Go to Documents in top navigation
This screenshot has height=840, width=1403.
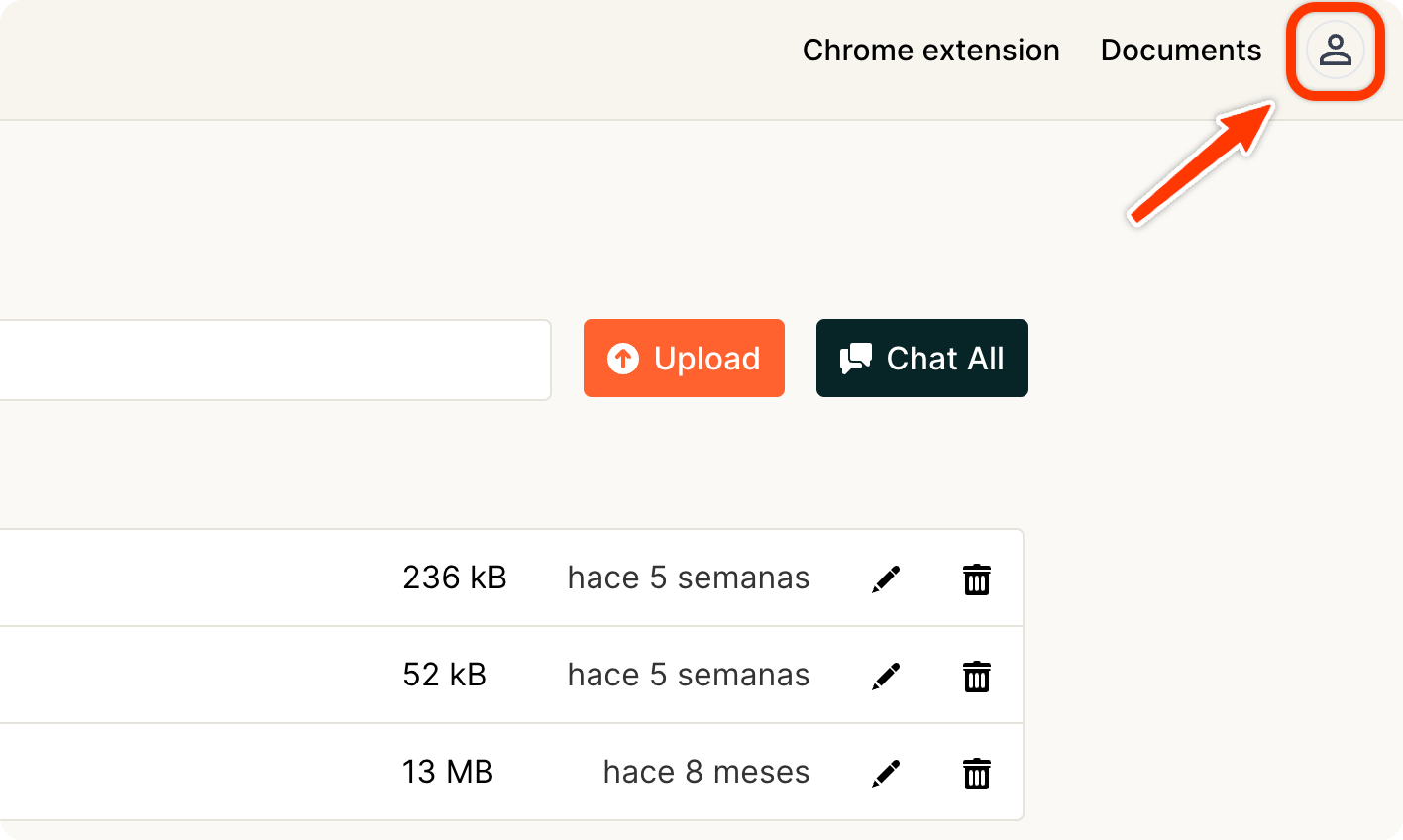1180,51
